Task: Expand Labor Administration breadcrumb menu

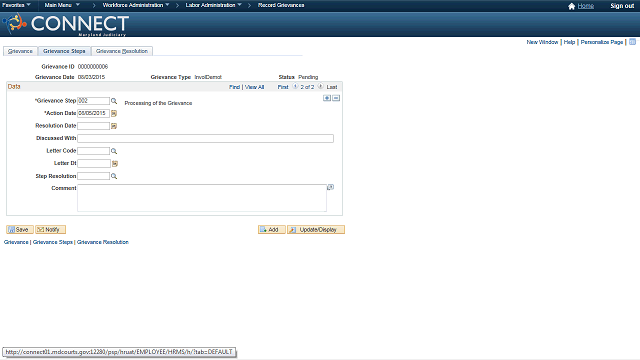Action: click(x=213, y=5)
